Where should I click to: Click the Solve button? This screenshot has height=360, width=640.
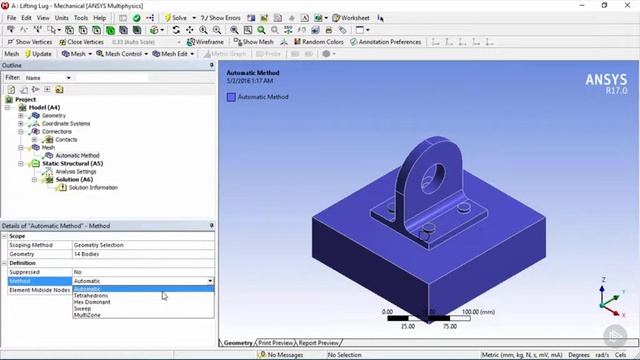176,18
